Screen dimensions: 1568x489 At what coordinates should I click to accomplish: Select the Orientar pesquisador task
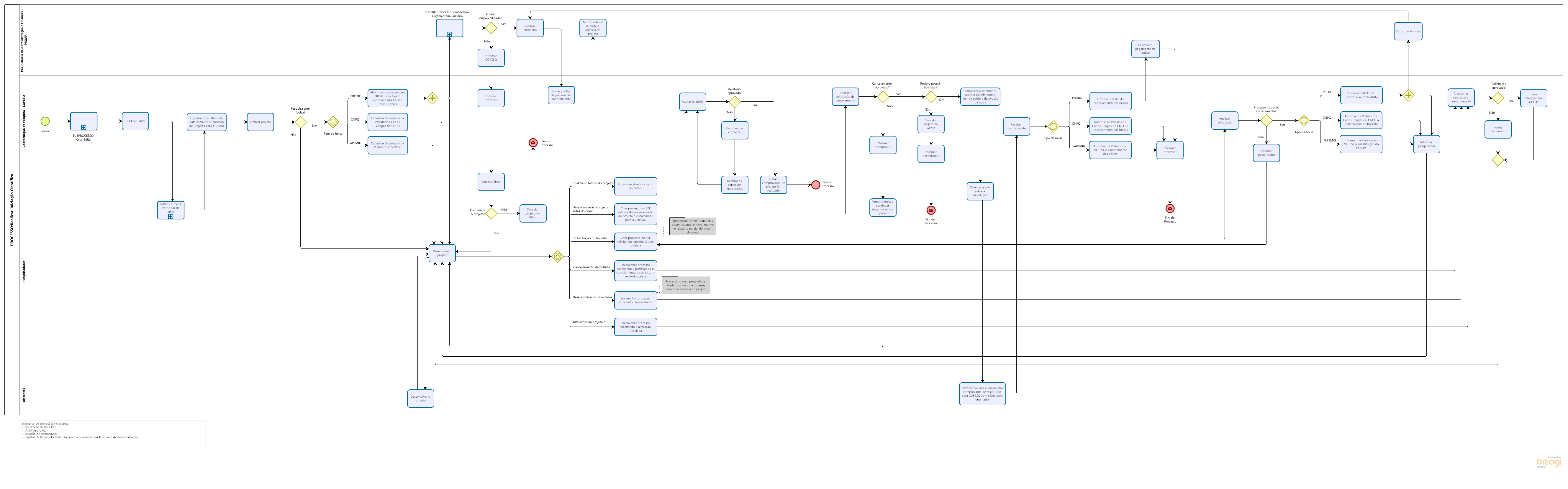pos(1266,153)
